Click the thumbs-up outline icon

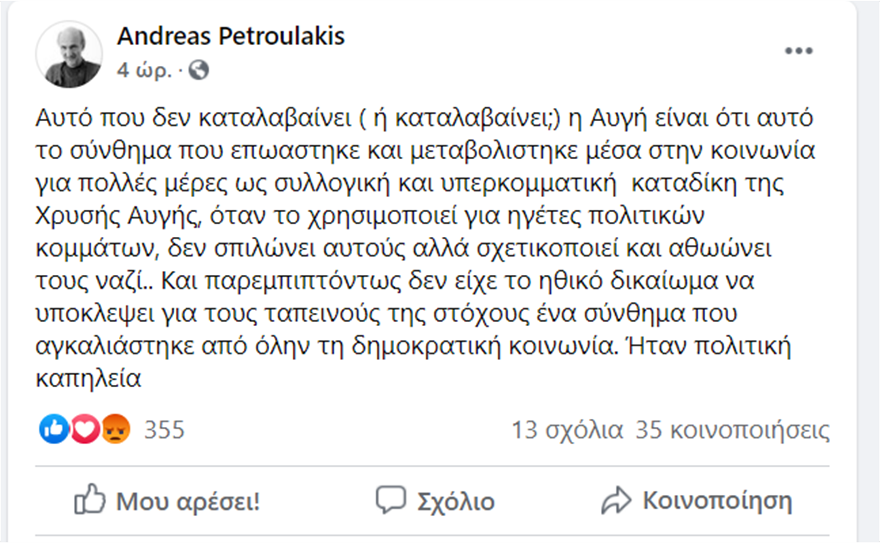[x=90, y=499]
